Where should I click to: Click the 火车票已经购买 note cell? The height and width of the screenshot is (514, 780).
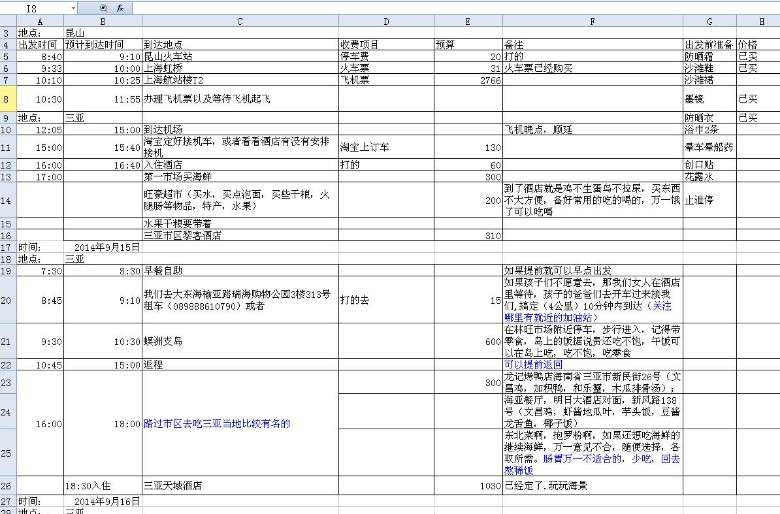pyautogui.click(x=592, y=68)
